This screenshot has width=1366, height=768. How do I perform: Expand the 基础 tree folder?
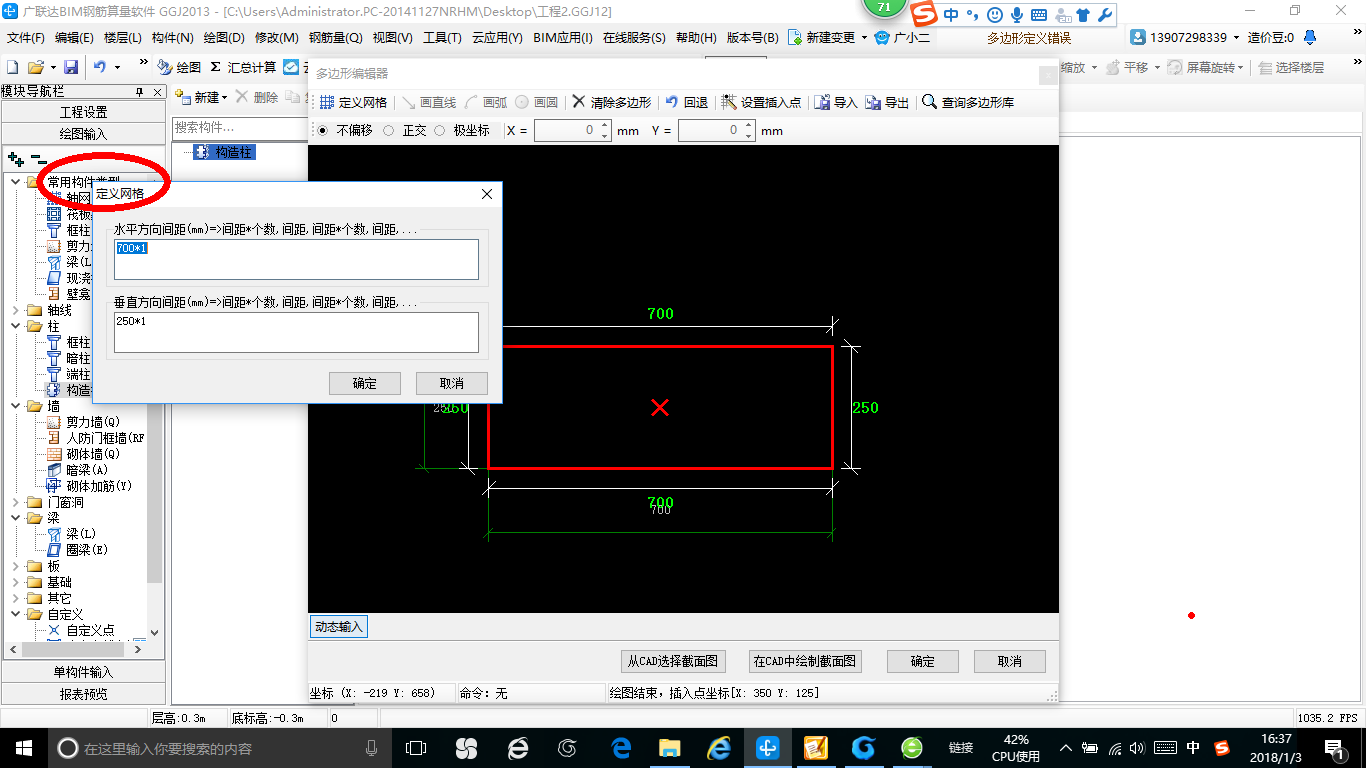pyautogui.click(x=16, y=582)
